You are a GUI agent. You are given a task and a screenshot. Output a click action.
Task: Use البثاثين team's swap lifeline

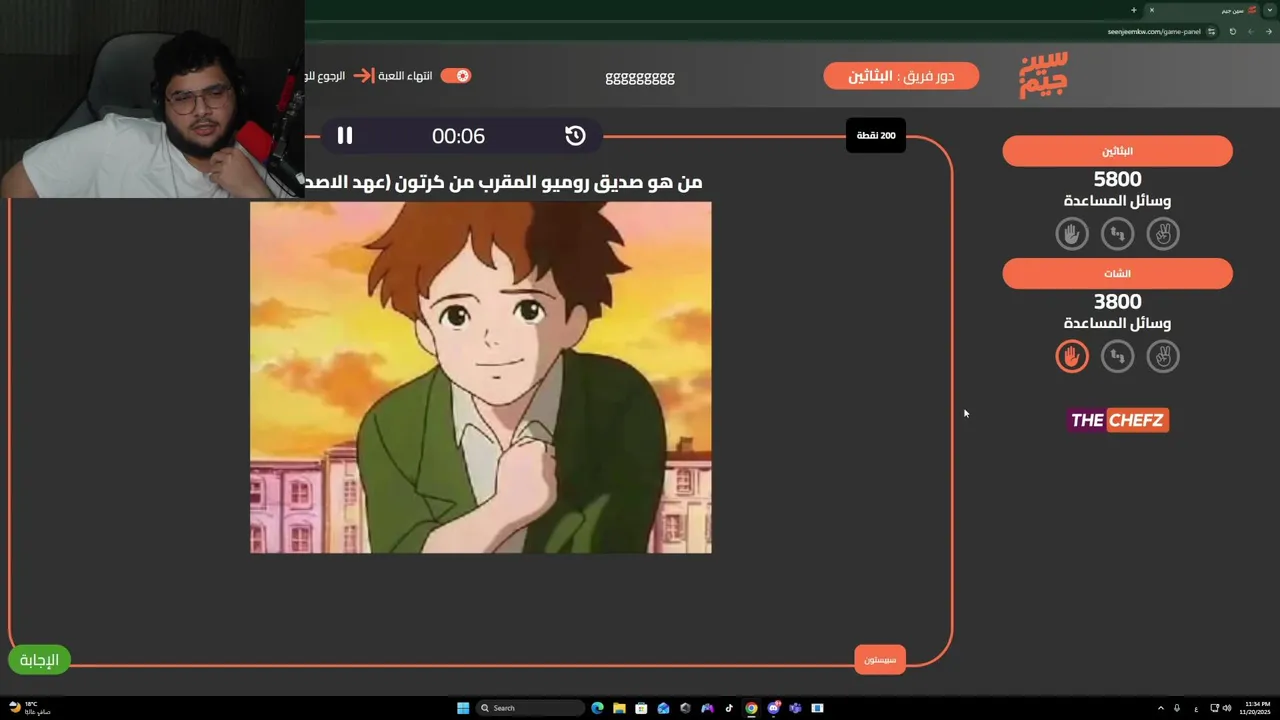coord(1117,234)
